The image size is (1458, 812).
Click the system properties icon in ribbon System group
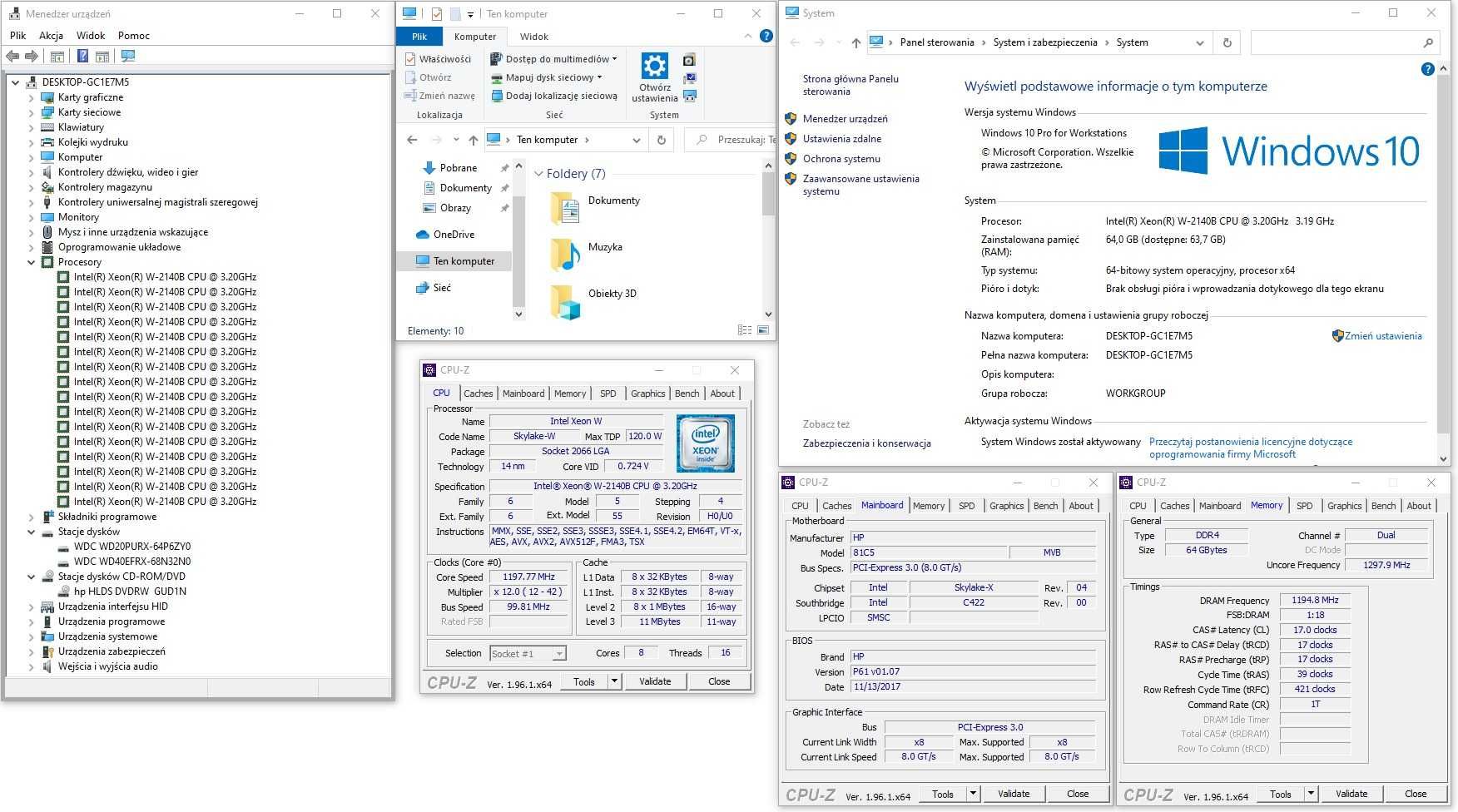click(x=689, y=78)
